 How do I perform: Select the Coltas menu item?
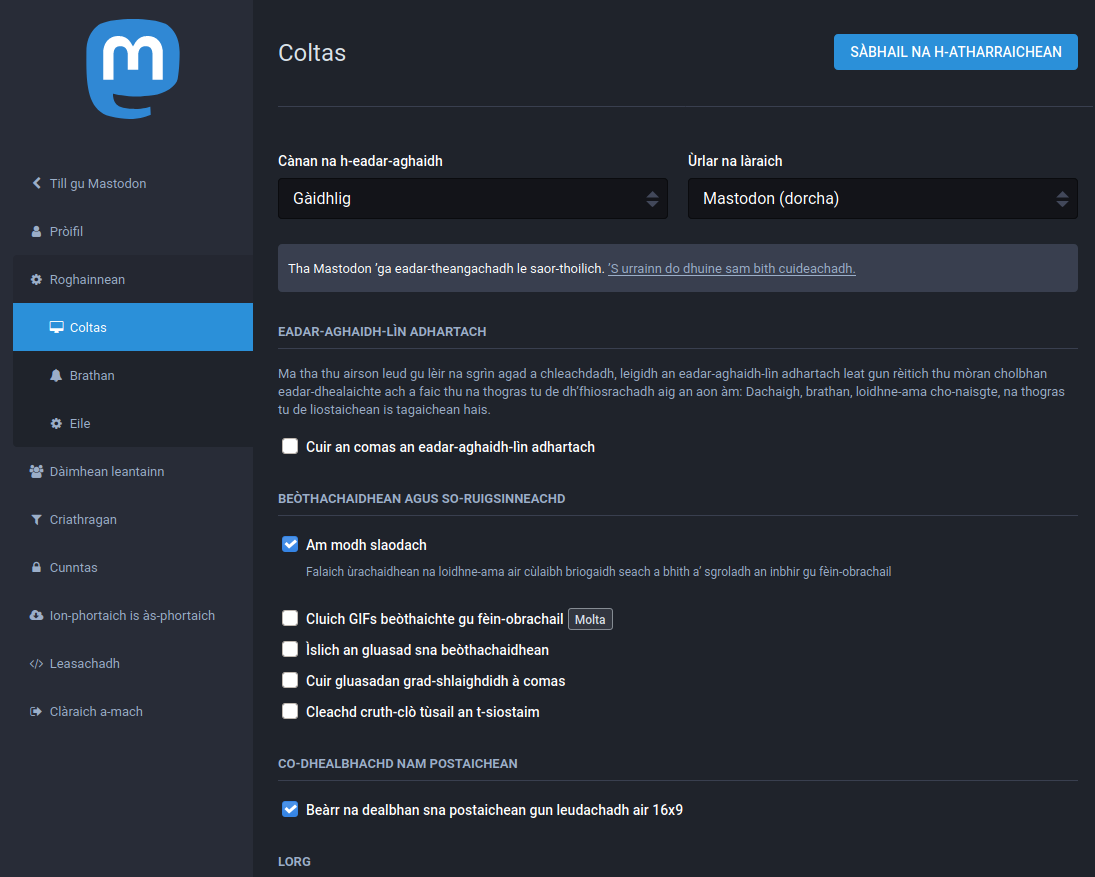(88, 328)
